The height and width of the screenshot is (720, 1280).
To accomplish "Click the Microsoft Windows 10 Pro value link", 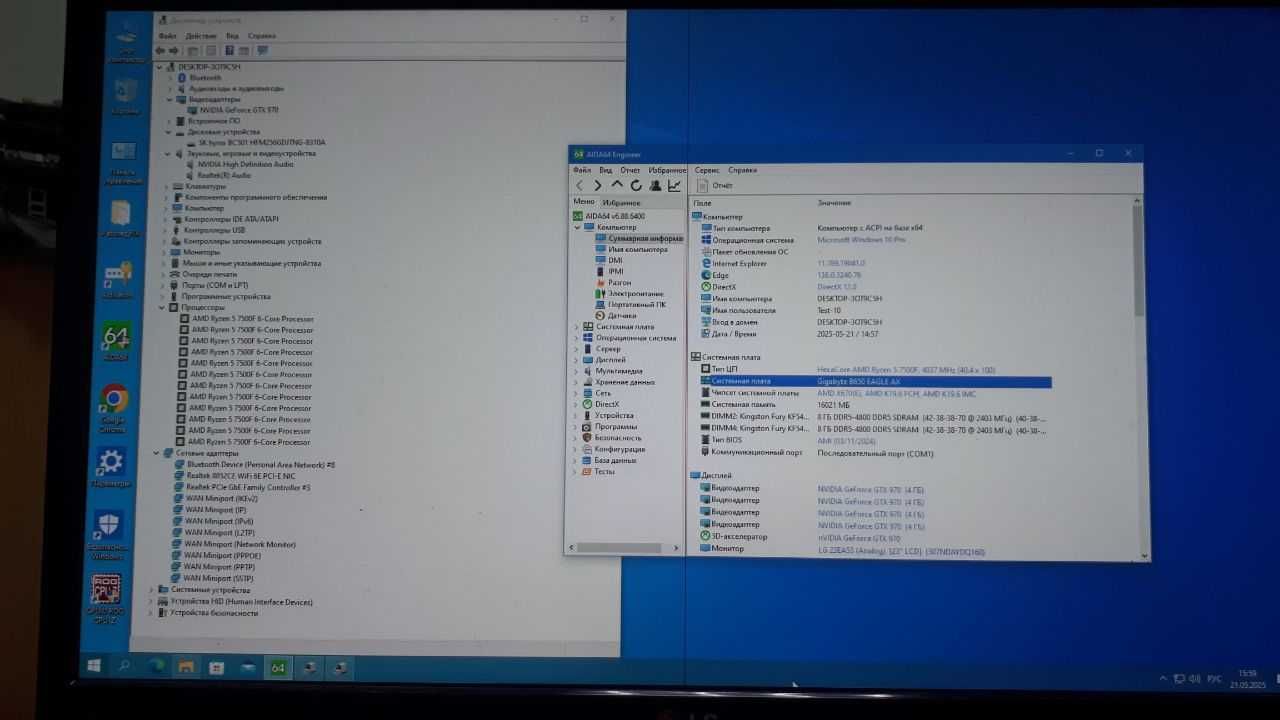I will click(861, 240).
